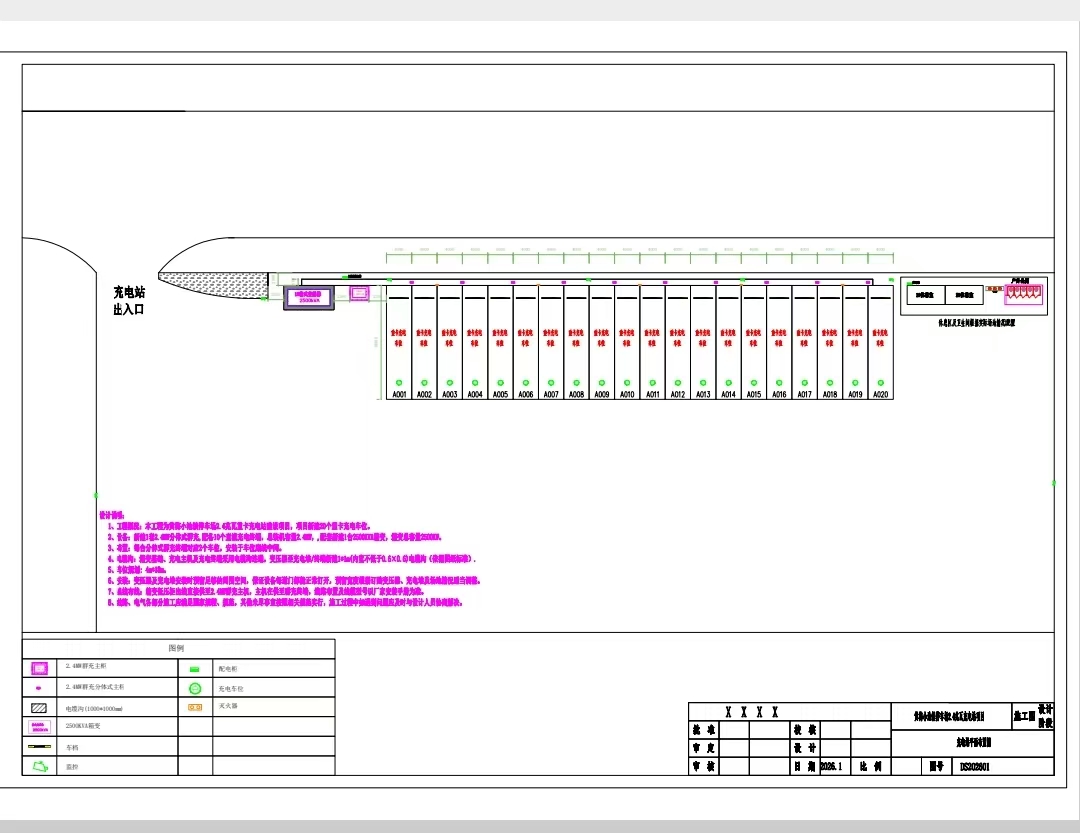Image resolution: width=1080 pixels, height=833 pixels.
Task: Click the 充电站出入口 entrance label
Action: point(129,301)
